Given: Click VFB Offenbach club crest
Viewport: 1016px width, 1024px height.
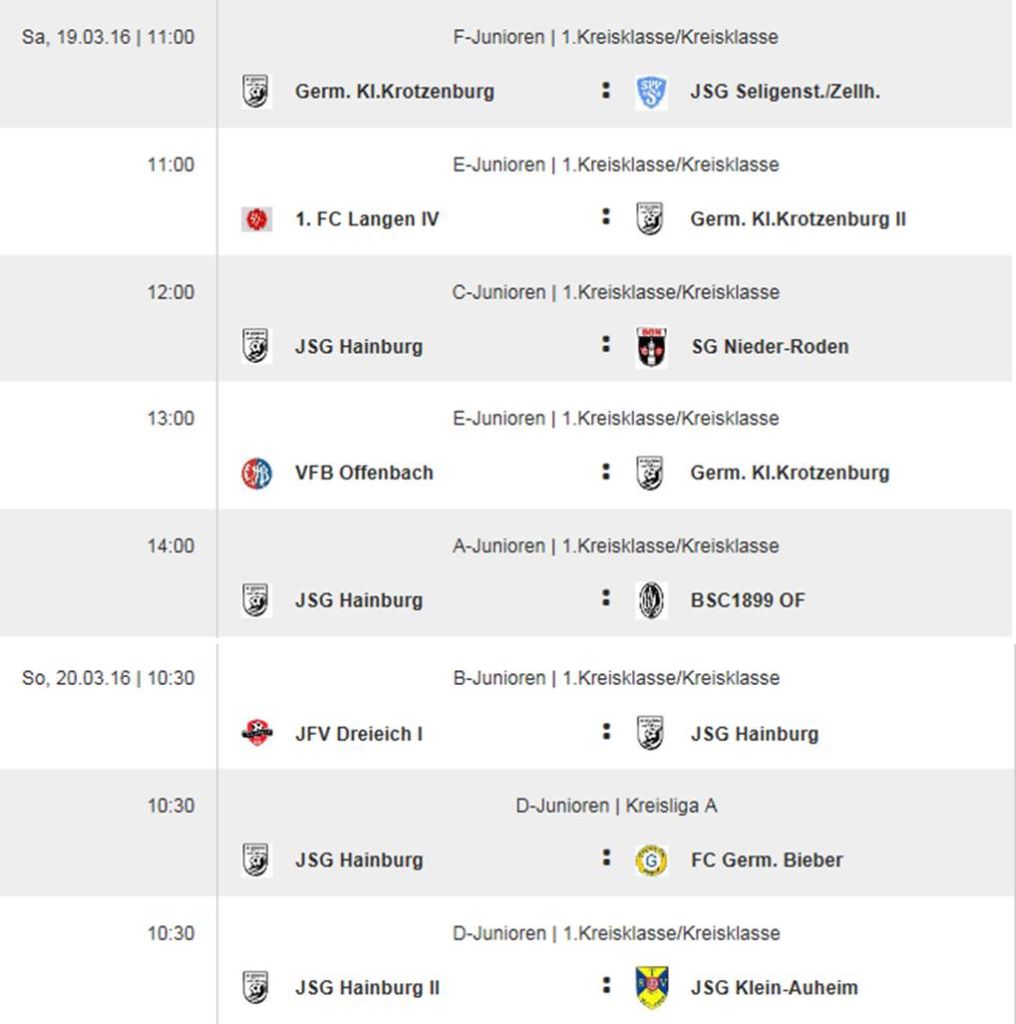Looking at the screenshot, I should tap(256, 473).
